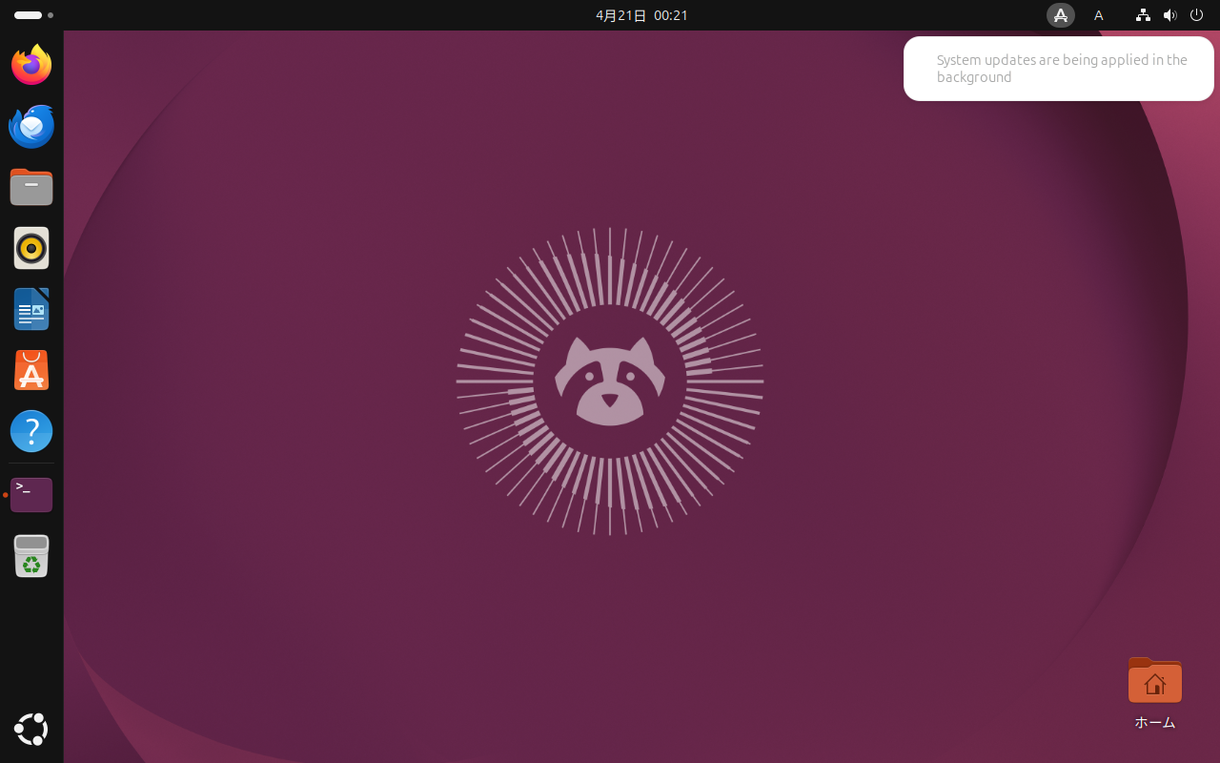This screenshot has height=763, width=1220.
Task: Open the input source 'A' menu
Action: [1098, 15]
